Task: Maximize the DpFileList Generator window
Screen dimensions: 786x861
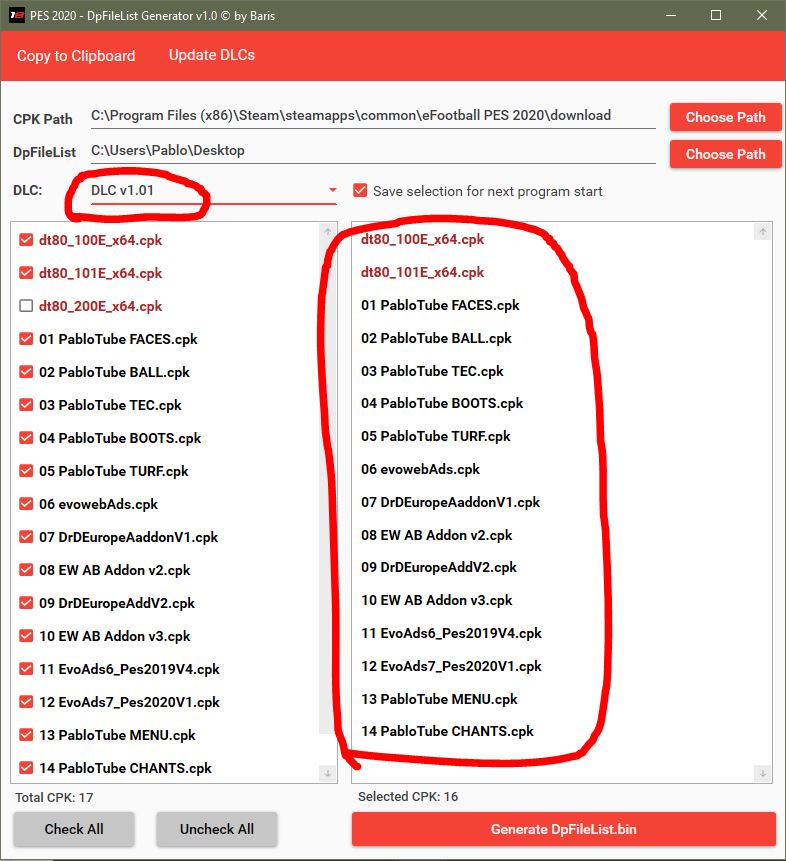Action: point(716,15)
